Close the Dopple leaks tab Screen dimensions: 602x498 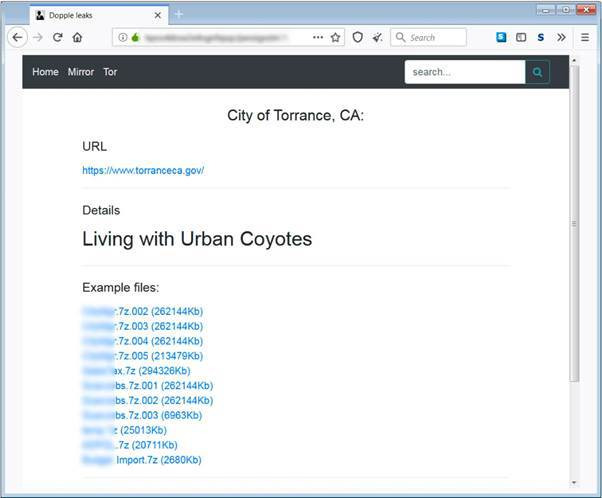pos(158,15)
